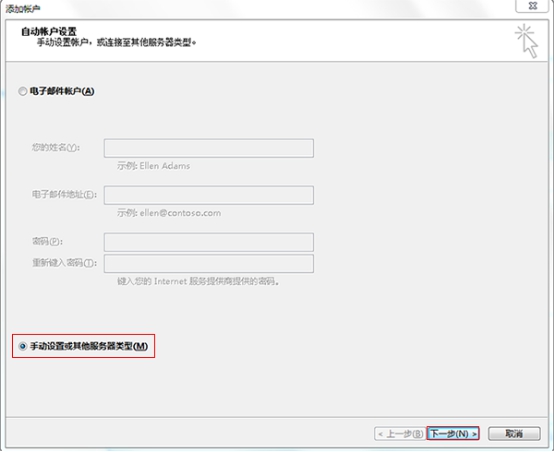The image size is (554, 452).
Task: Click the 密码(P) label text
Action: 47,241
